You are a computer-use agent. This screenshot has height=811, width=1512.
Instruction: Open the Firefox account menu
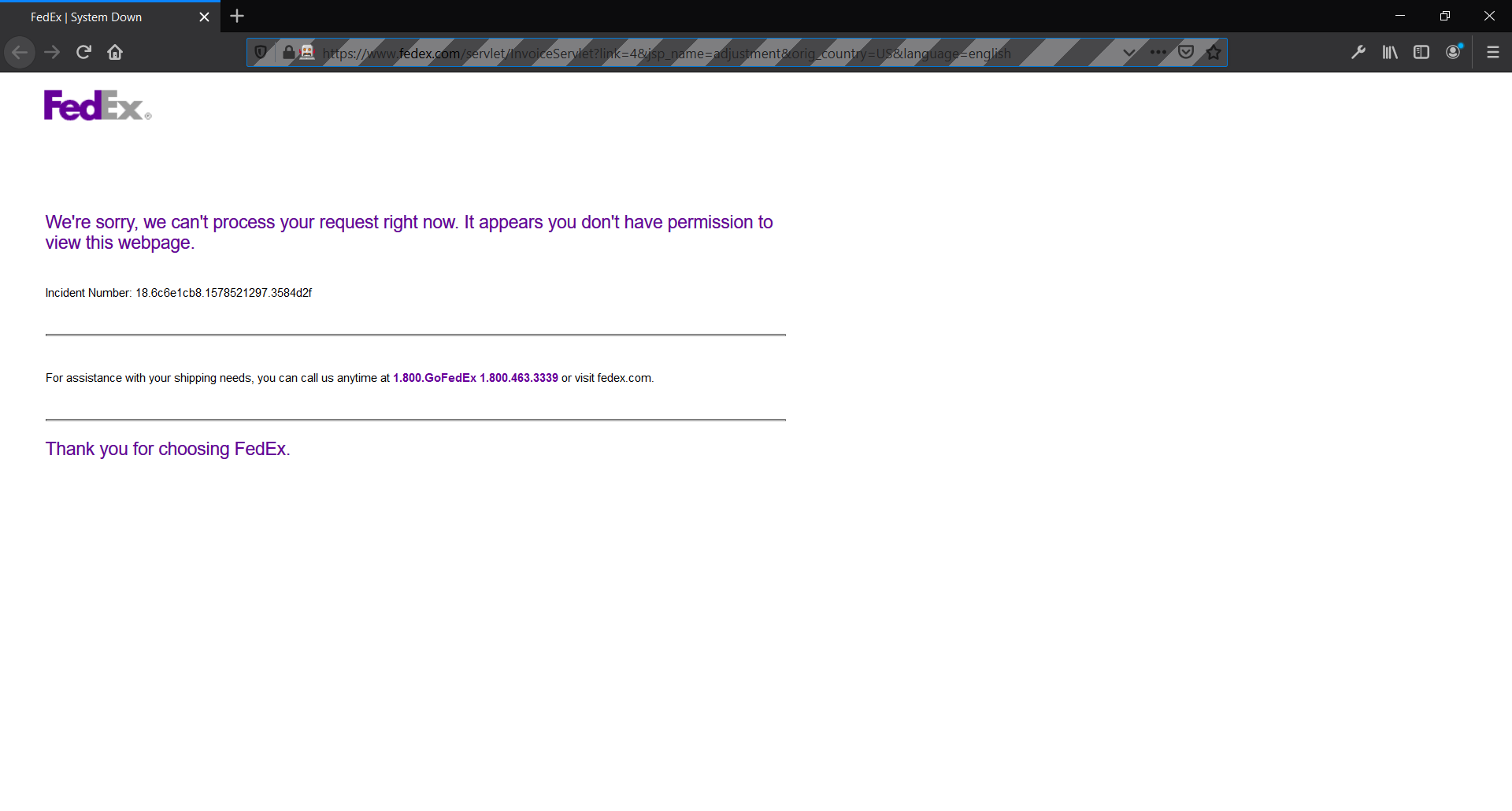[x=1454, y=53]
